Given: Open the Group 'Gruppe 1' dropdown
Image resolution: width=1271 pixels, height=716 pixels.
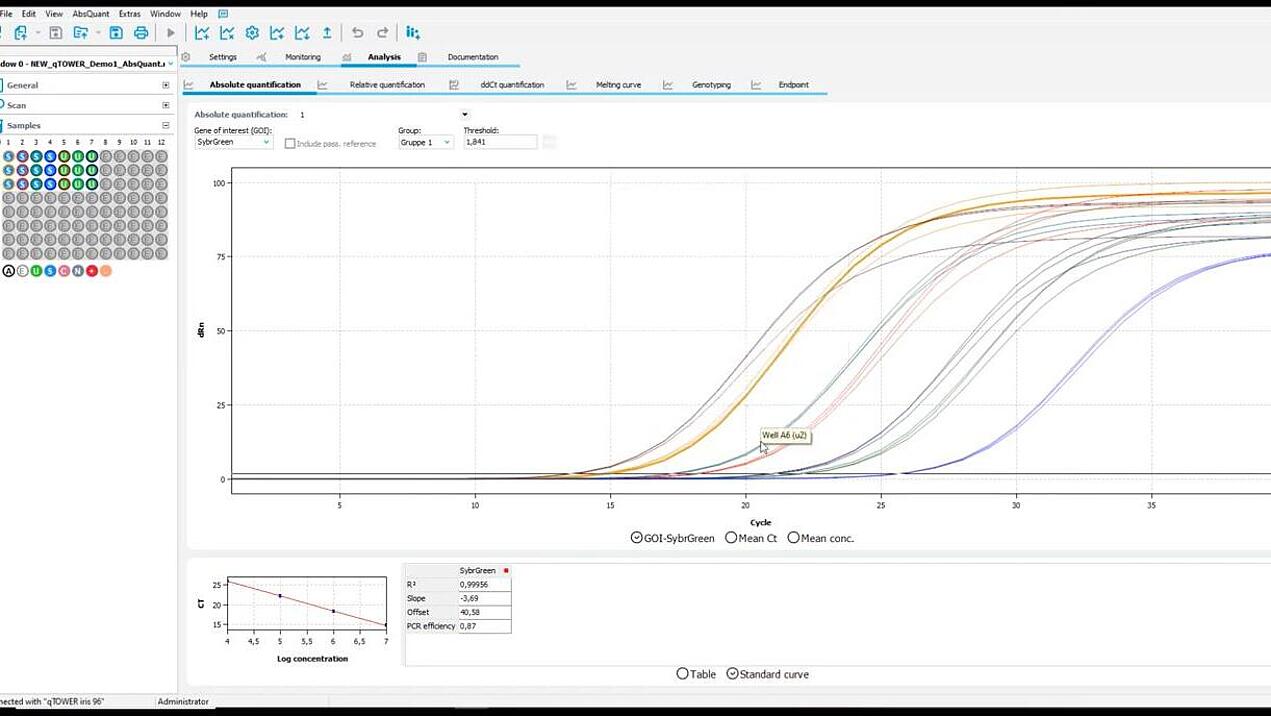Looking at the screenshot, I should tap(426, 142).
